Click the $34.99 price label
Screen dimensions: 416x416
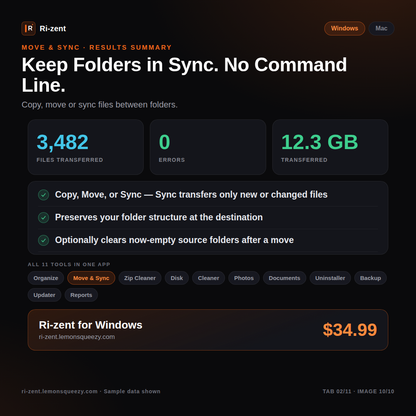tap(350, 330)
